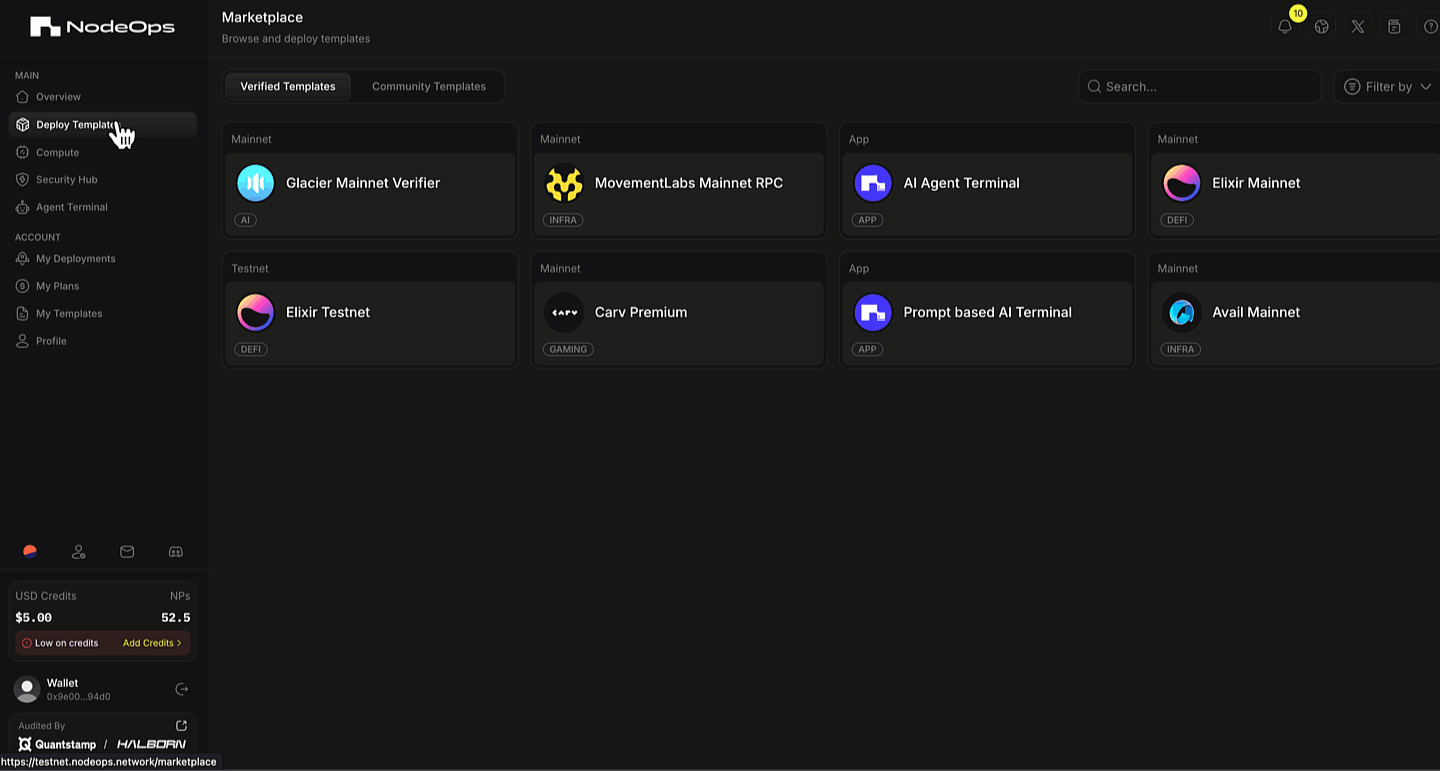Click the MovementLabs Mainnet RPC logo icon
The image size is (1440, 771).
pyautogui.click(x=564, y=183)
